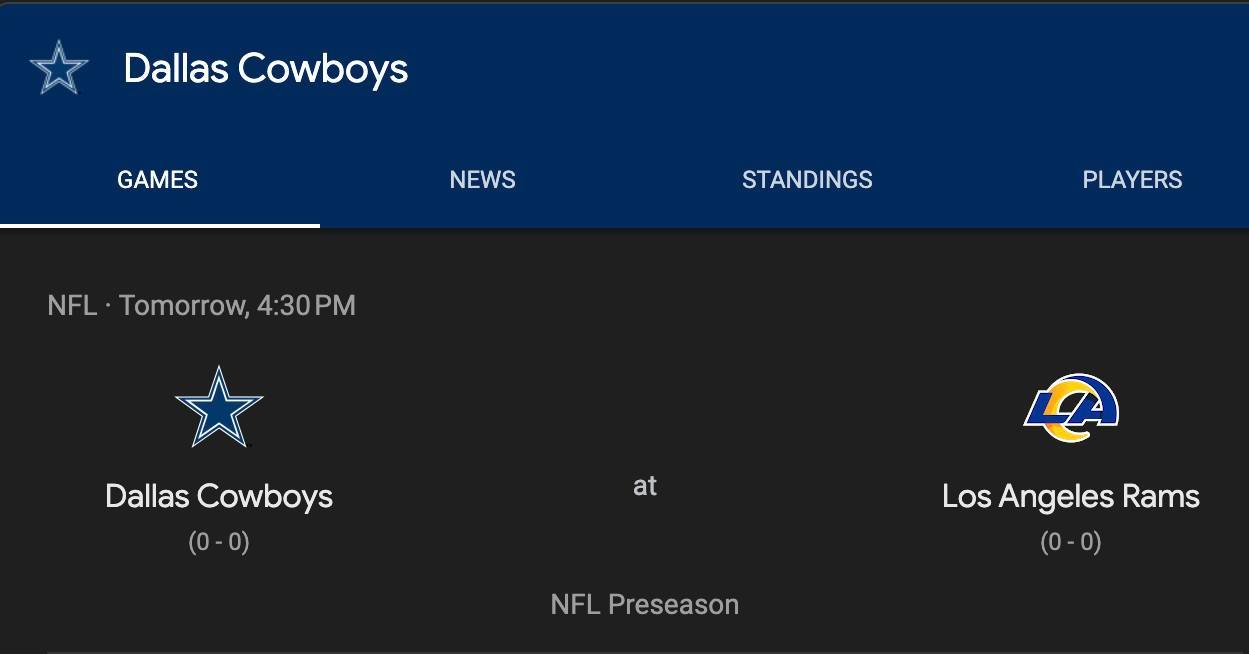Click the (0 - 0) record under Dallas Cowboys
The width and height of the screenshot is (1249, 654).
click(x=219, y=542)
